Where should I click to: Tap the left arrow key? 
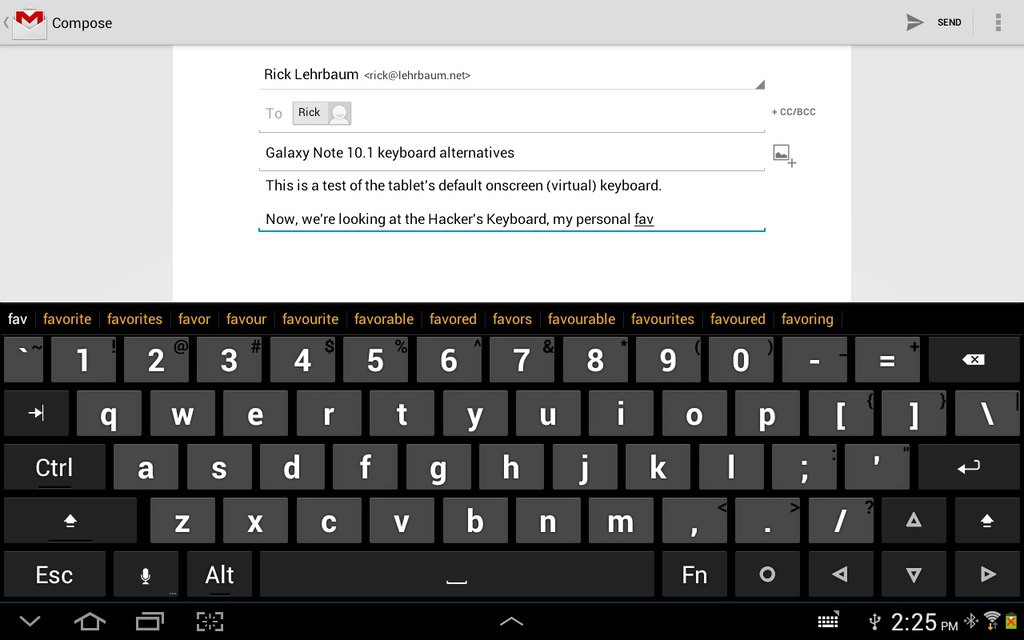(x=840, y=575)
